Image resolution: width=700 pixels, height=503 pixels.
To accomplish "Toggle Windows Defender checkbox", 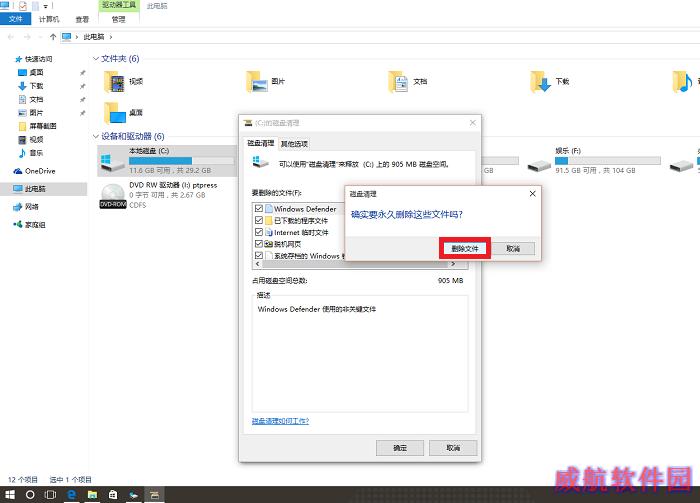I will (x=258, y=208).
